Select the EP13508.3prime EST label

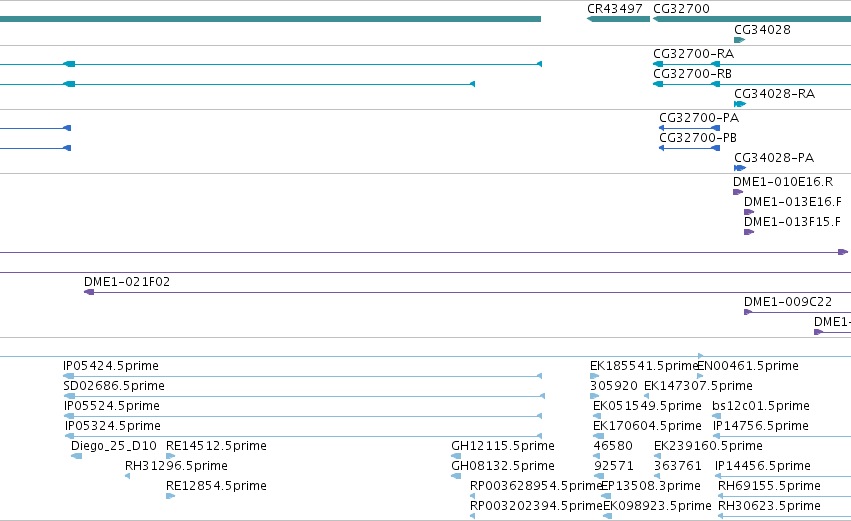tap(651, 487)
